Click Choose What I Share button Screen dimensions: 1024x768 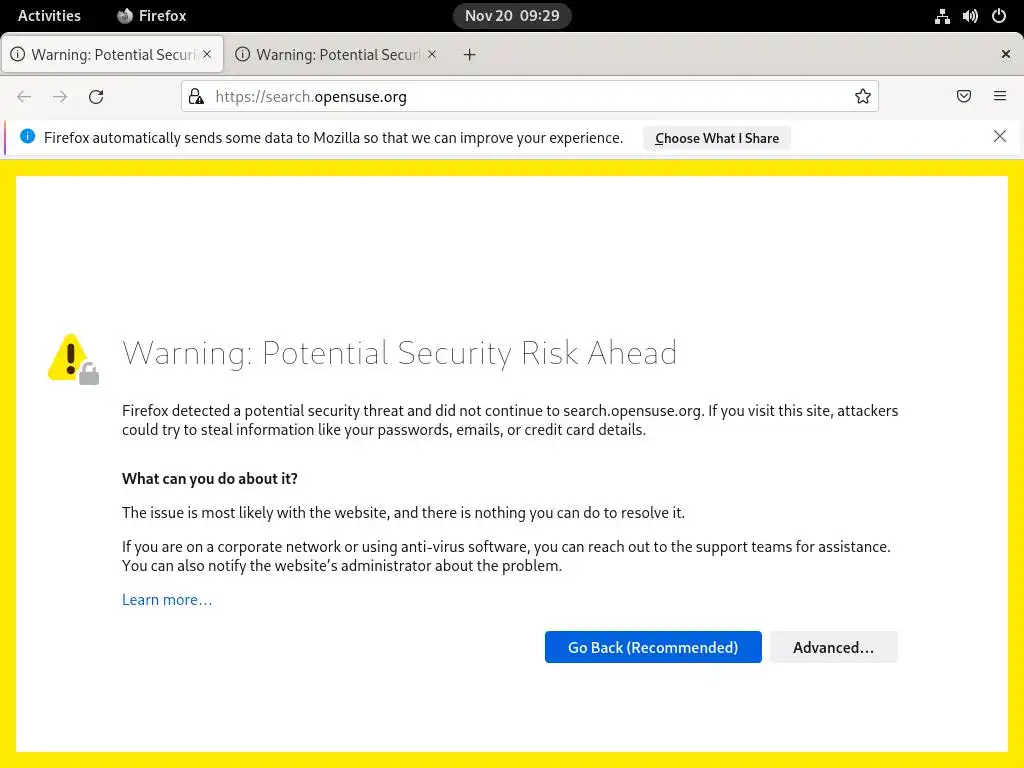coord(716,138)
